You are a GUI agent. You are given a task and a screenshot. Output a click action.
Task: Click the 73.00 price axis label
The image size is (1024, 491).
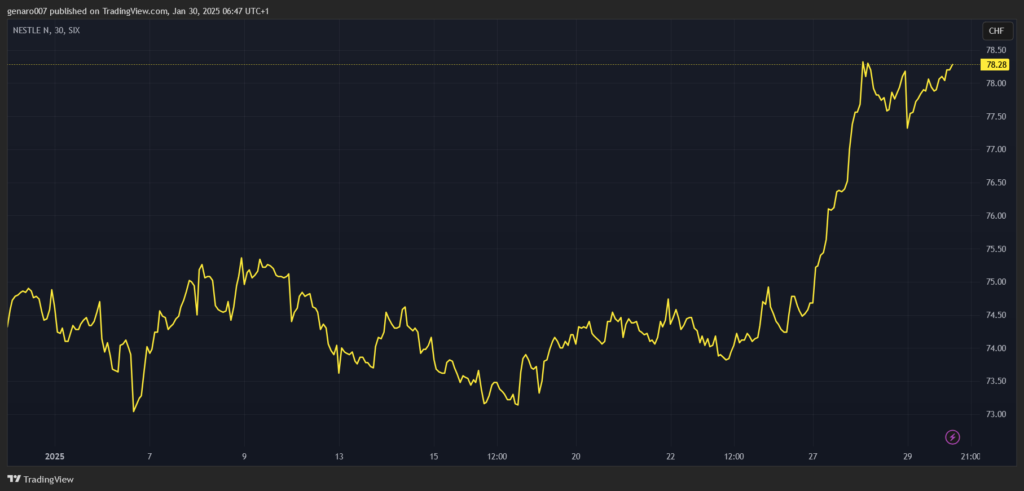coord(995,414)
